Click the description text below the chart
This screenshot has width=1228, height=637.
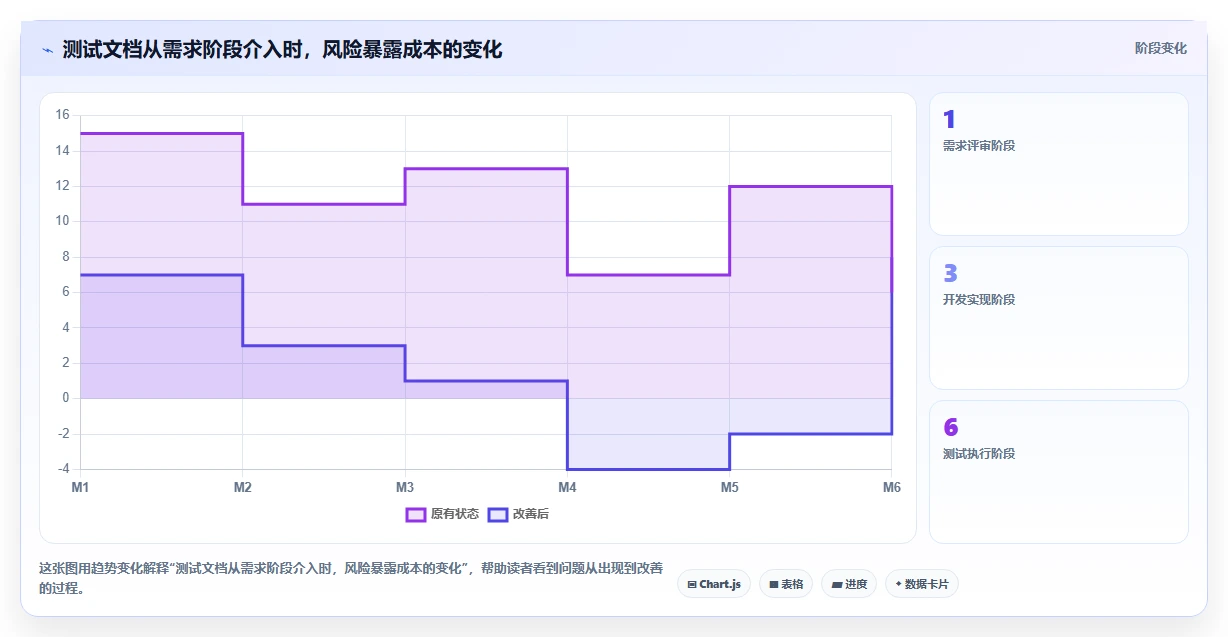pyautogui.click(x=350, y=578)
